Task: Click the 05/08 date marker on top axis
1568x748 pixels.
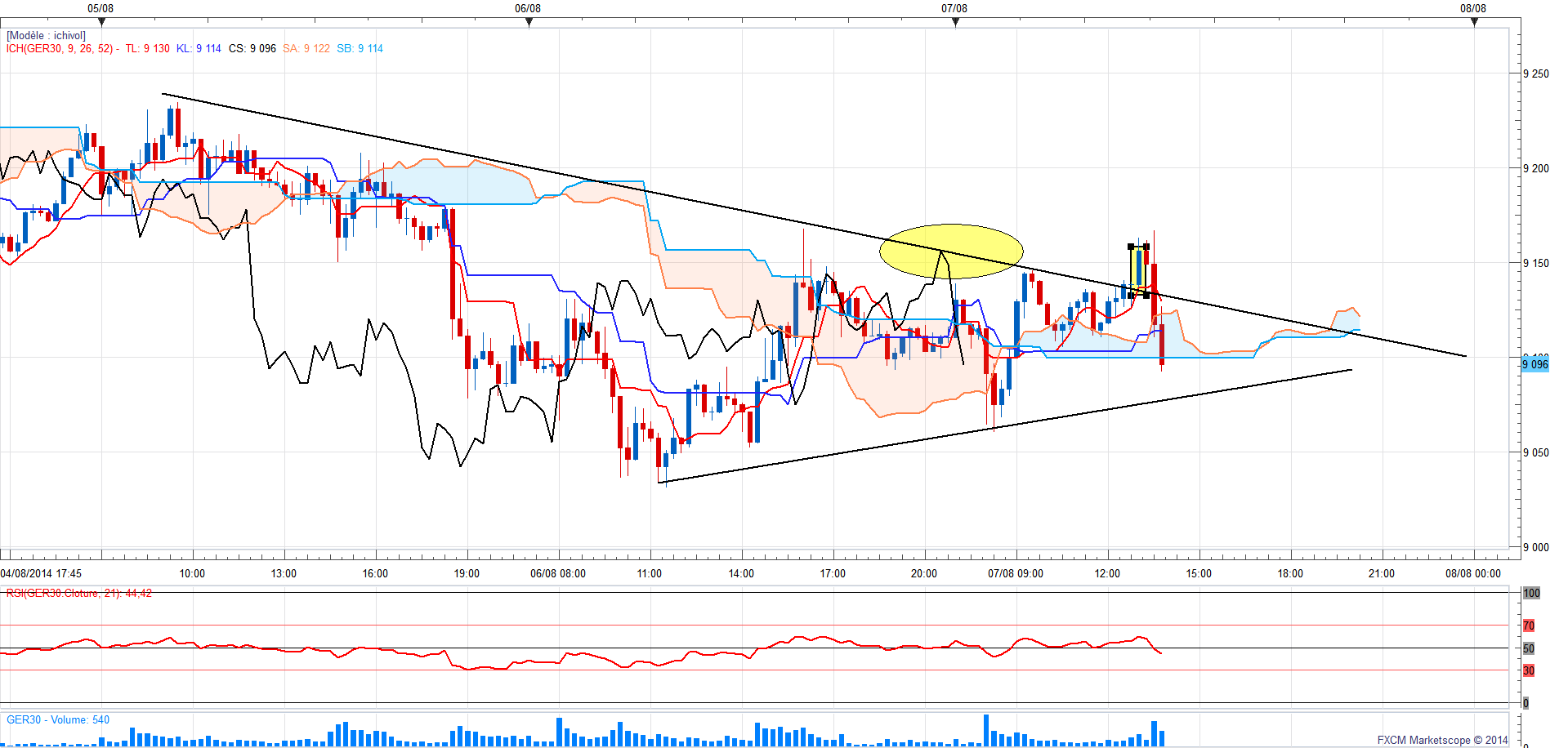Action: coord(101,22)
